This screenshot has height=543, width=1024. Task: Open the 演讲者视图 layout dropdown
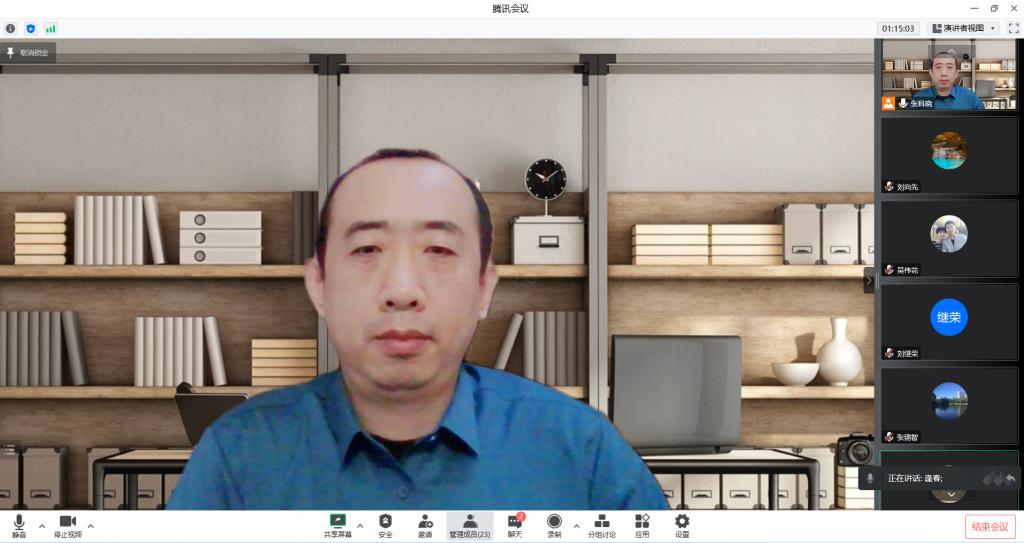[x=963, y=28]
